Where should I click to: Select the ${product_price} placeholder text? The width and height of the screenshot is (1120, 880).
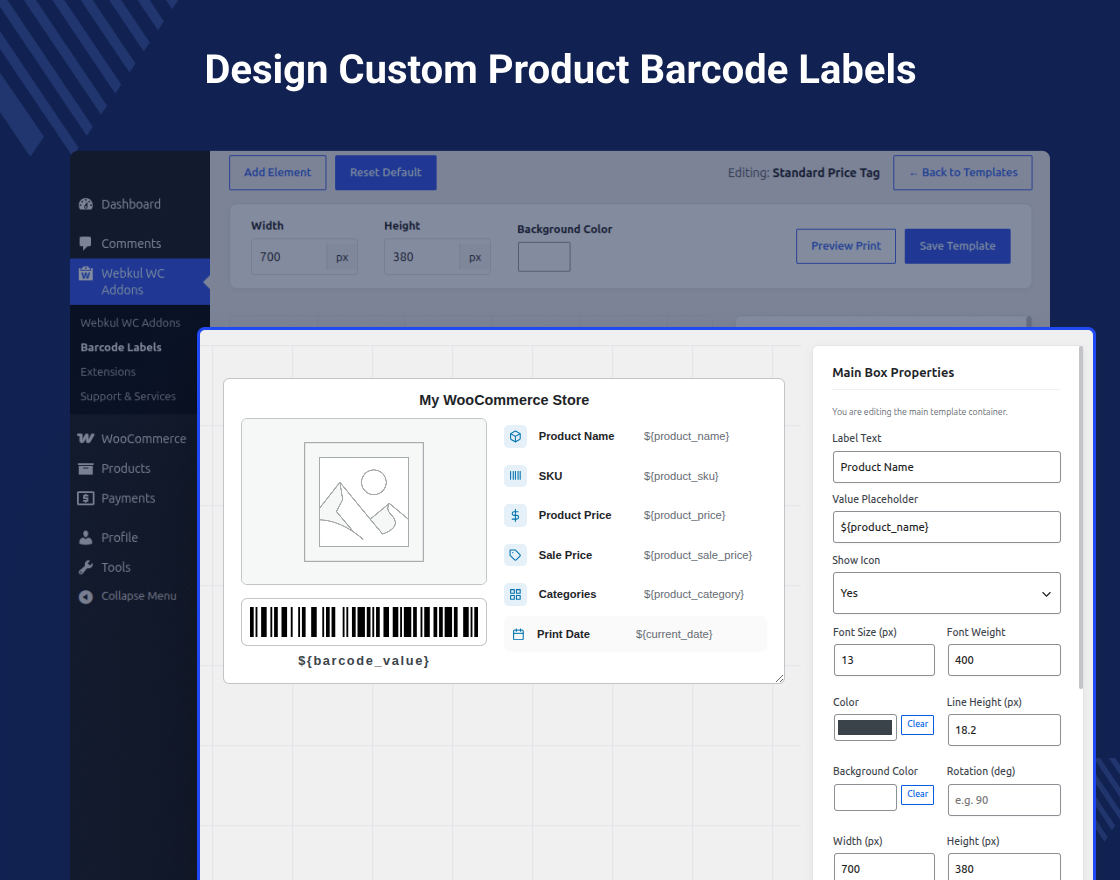pyautogui.click(x=684, y=516)
